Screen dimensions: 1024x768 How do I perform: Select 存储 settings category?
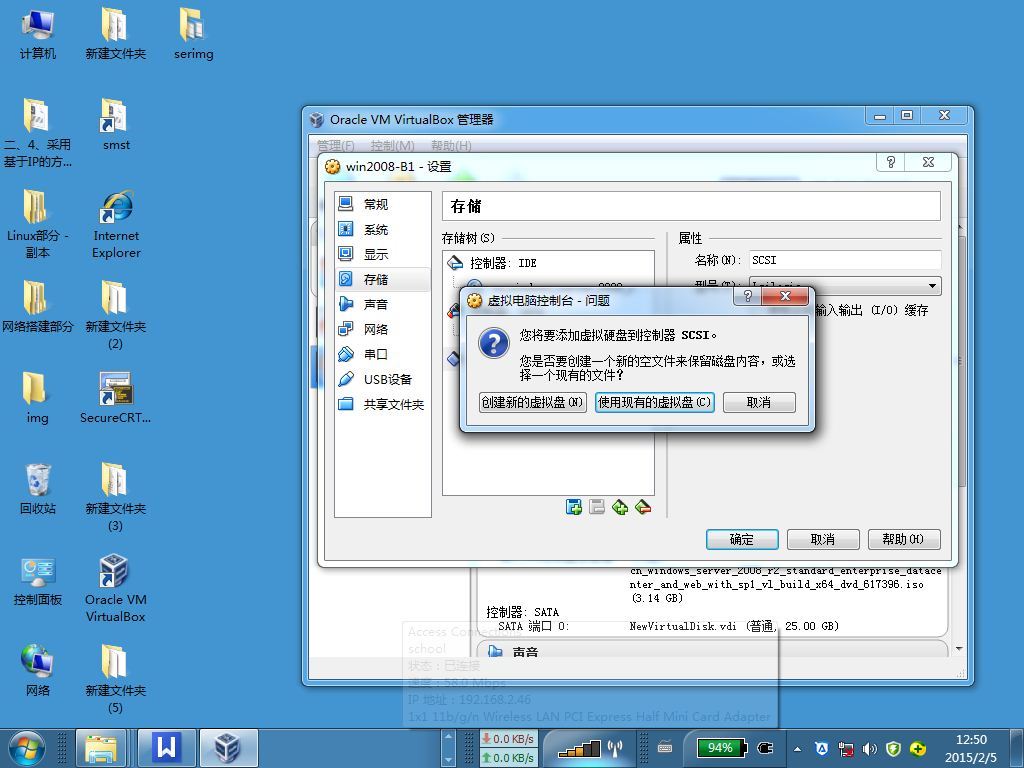point(382,280)
